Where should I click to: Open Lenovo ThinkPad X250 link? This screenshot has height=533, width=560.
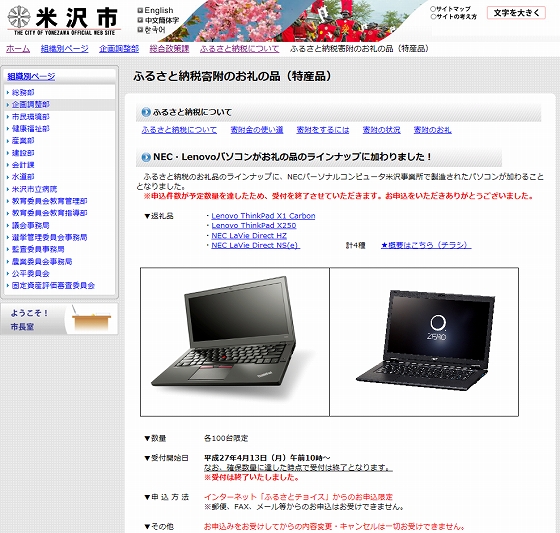[254, 225]
